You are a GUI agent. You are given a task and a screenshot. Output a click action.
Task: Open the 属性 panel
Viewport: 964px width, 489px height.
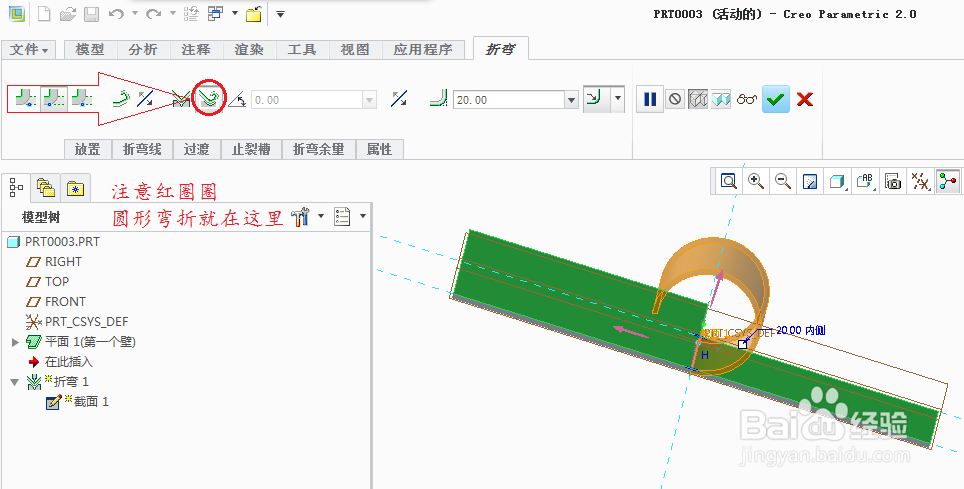(379, 149)
